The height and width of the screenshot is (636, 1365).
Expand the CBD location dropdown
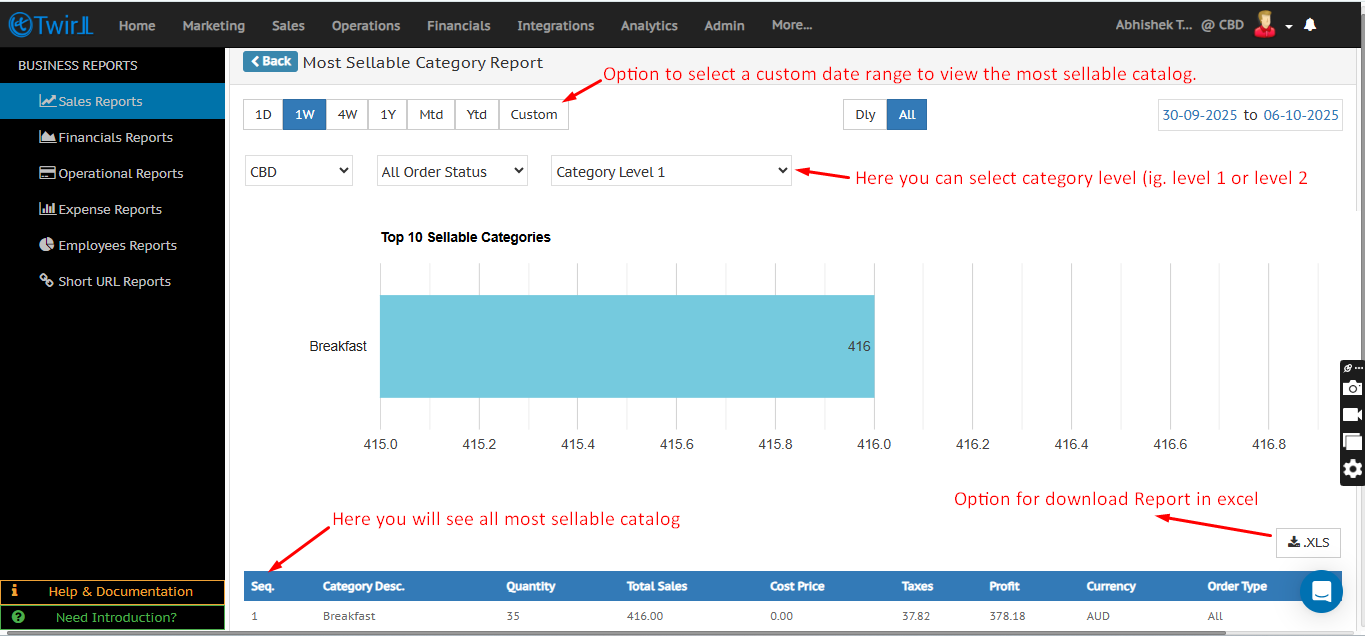pos(299,171)
